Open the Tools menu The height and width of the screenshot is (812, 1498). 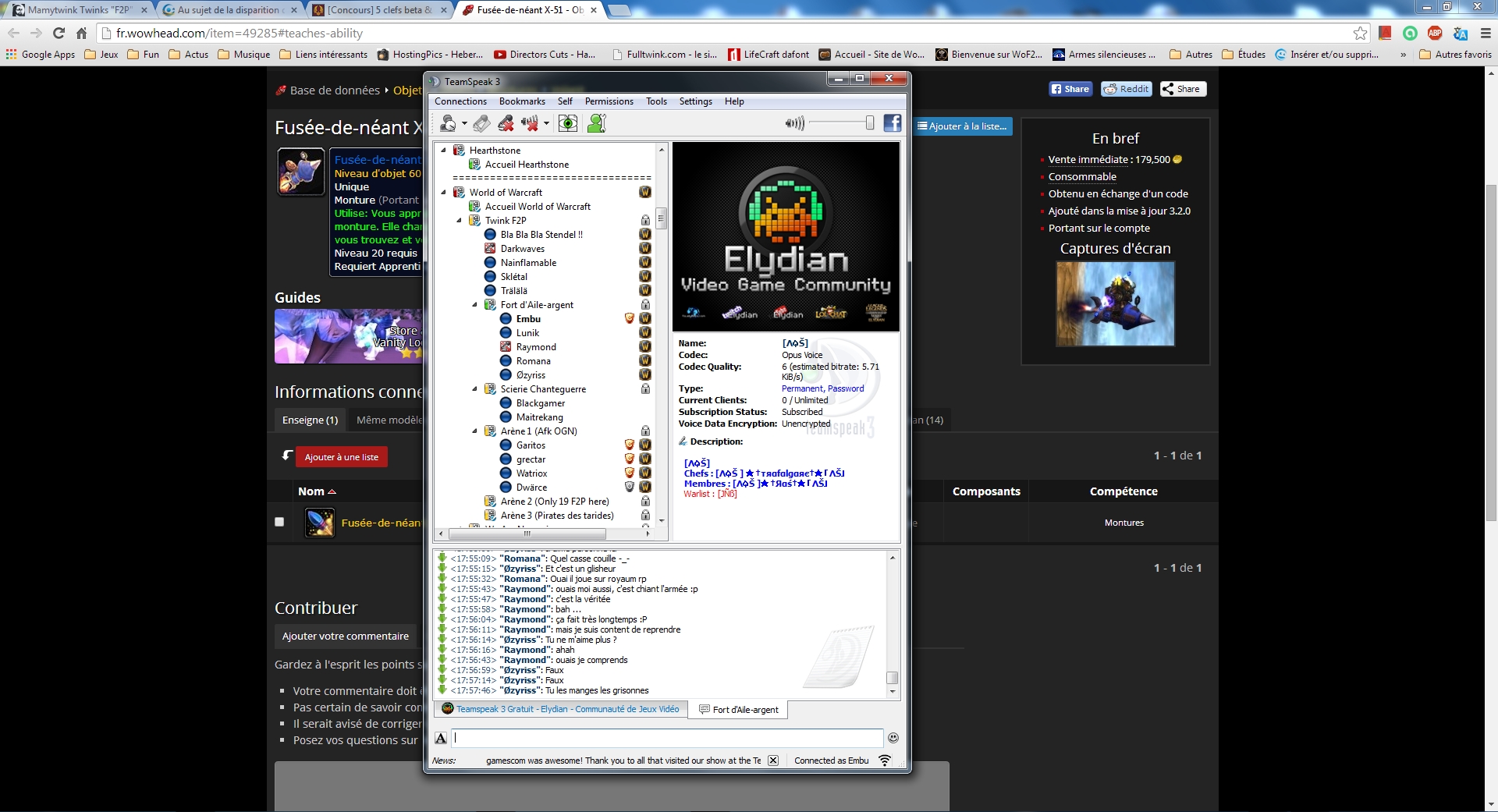[656, 101]
